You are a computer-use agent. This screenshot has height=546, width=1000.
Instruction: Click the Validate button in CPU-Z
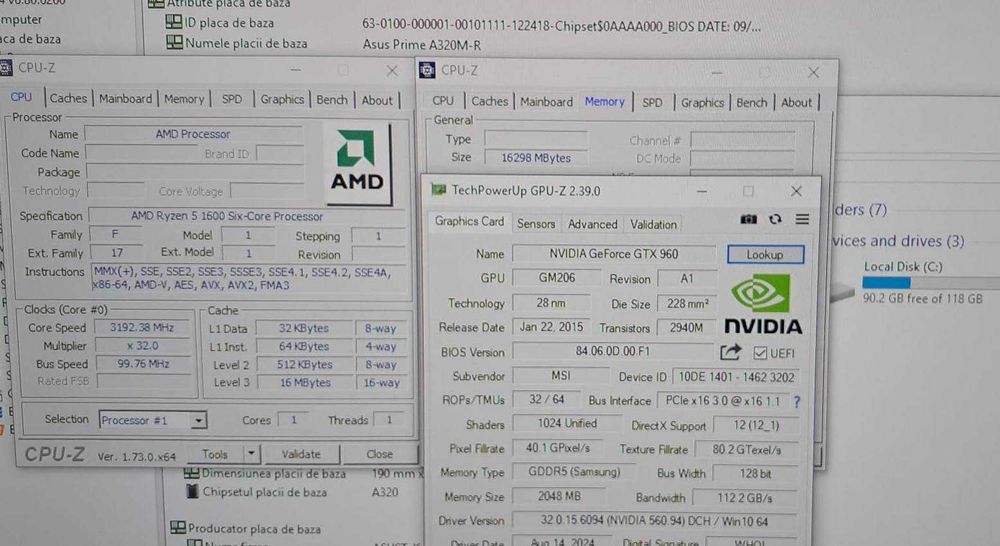pyautogui.click(x=301, y=454)
